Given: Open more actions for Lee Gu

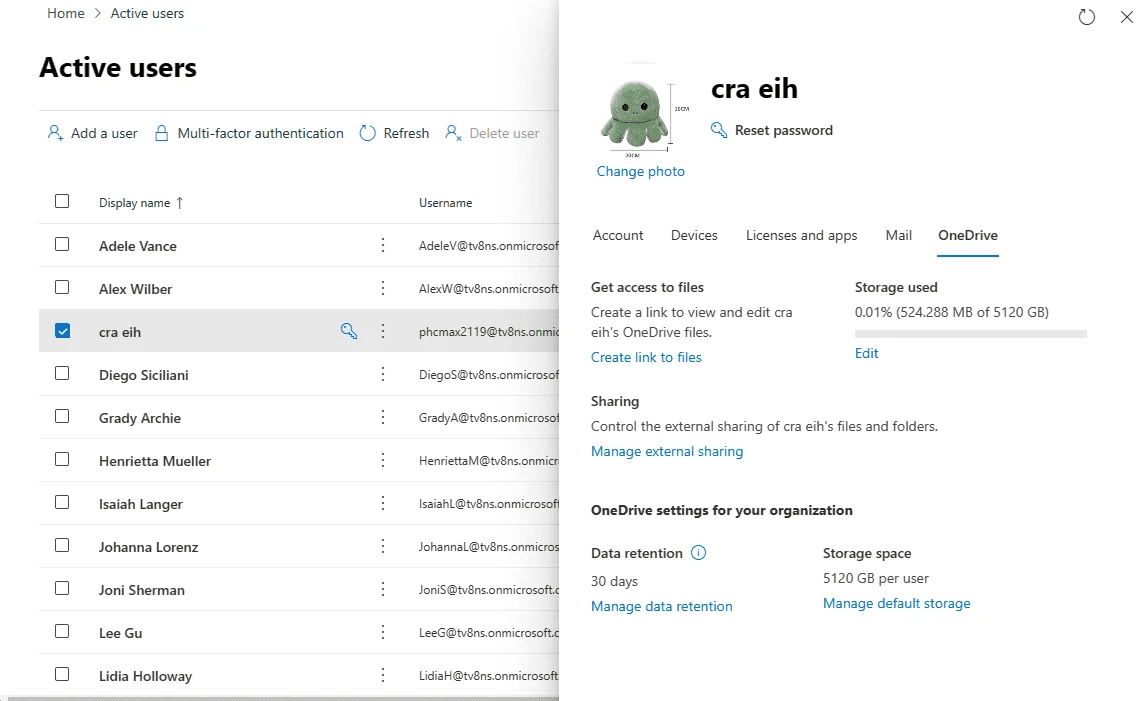Looking at the screenshot, I should pos(383,632).
